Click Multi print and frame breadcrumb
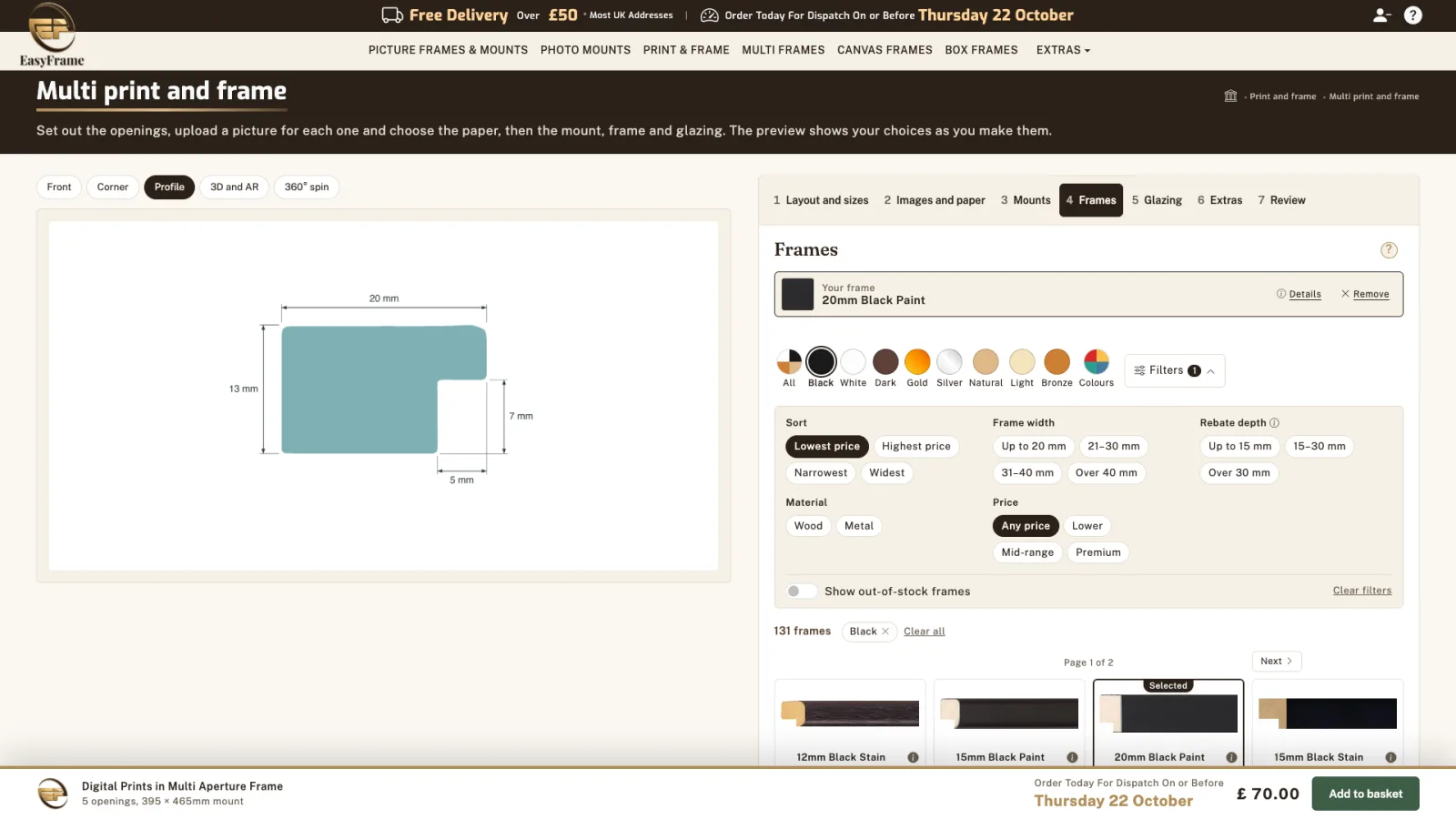The image size is (1456, 819). coord(1374,96)
